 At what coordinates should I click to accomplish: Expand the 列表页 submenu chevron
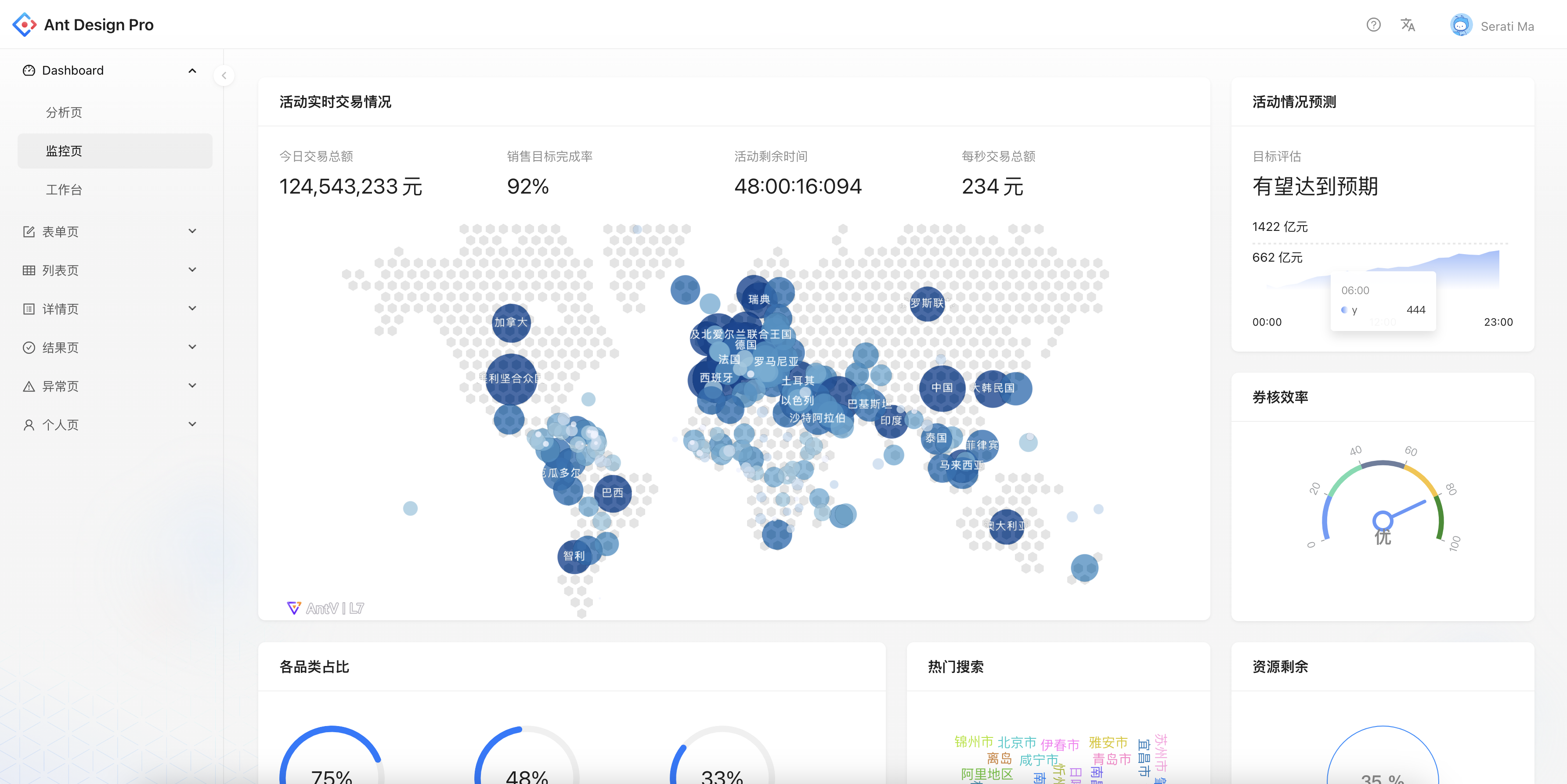[192, 270]
